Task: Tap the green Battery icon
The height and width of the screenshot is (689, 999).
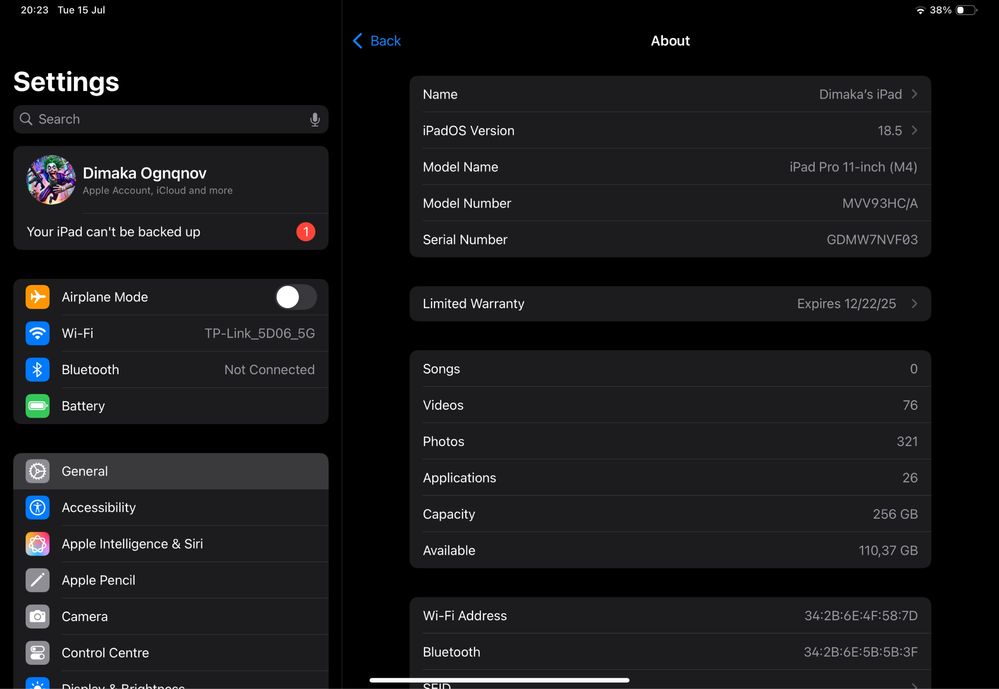Action: [38, 406]
